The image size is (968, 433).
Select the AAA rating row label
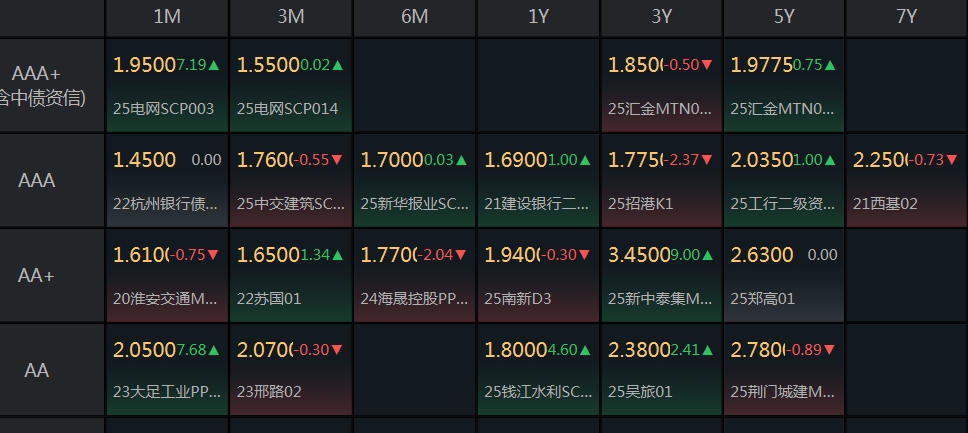[x=37, y=180]
